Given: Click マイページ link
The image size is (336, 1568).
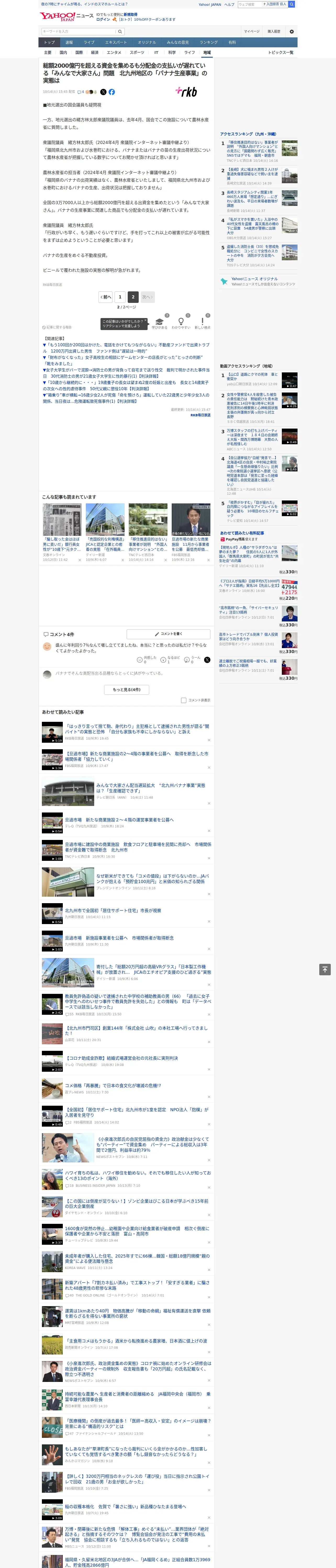Looking at the screenshot, I should (252, 32).
